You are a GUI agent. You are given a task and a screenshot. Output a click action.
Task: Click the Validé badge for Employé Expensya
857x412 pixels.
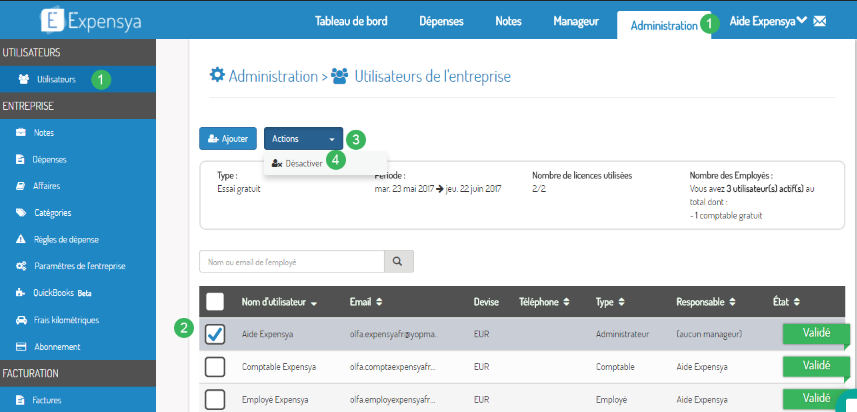pyautogui.click(x=816, y=398)
